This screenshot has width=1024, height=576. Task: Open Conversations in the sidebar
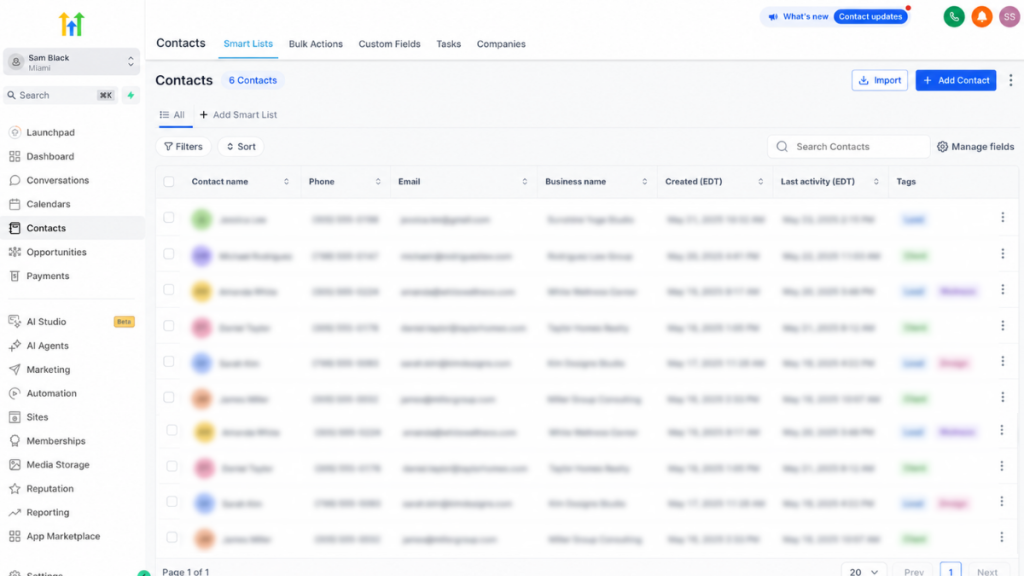pyautogui.click(x=57, y=180)
